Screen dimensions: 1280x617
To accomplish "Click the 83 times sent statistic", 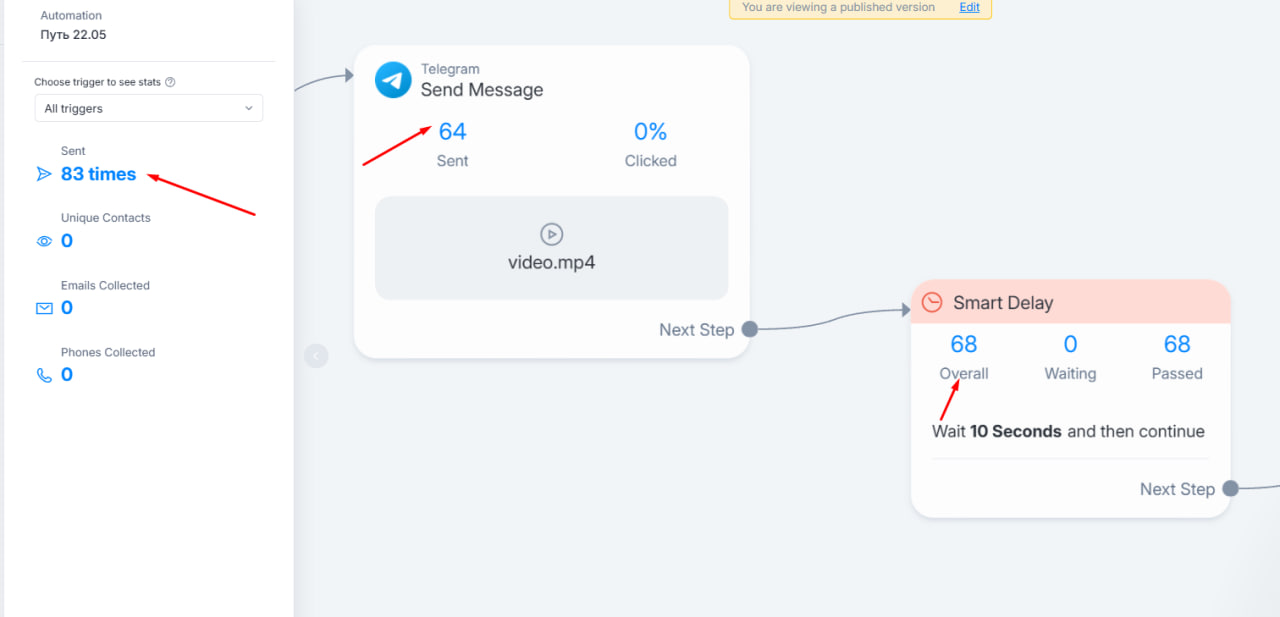I will click(x=98, y=174).
